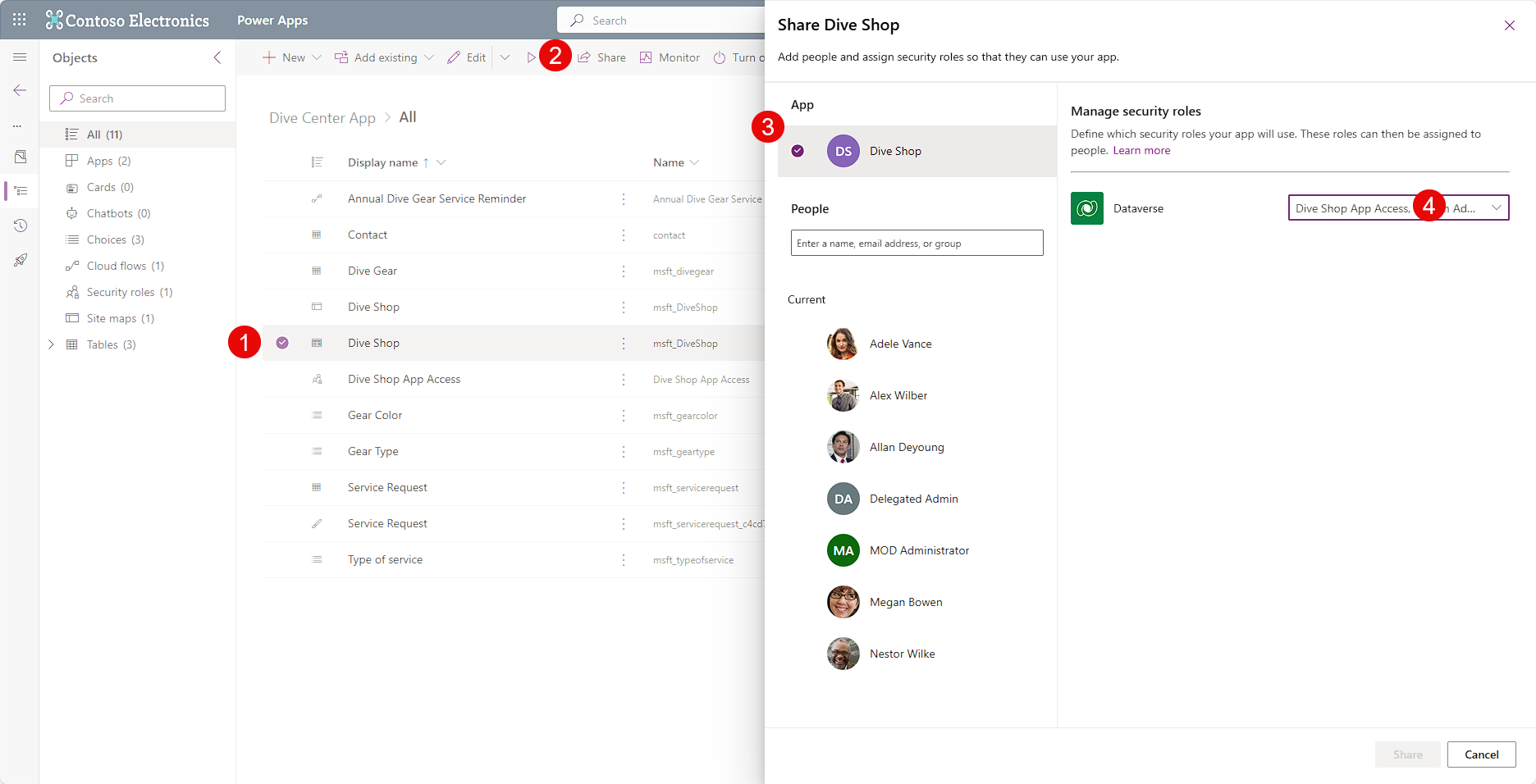This screenshot has width=1536, height=784.
Task: Deselect the checked Dive Shop row checkmark
Action: coord(282,343)
